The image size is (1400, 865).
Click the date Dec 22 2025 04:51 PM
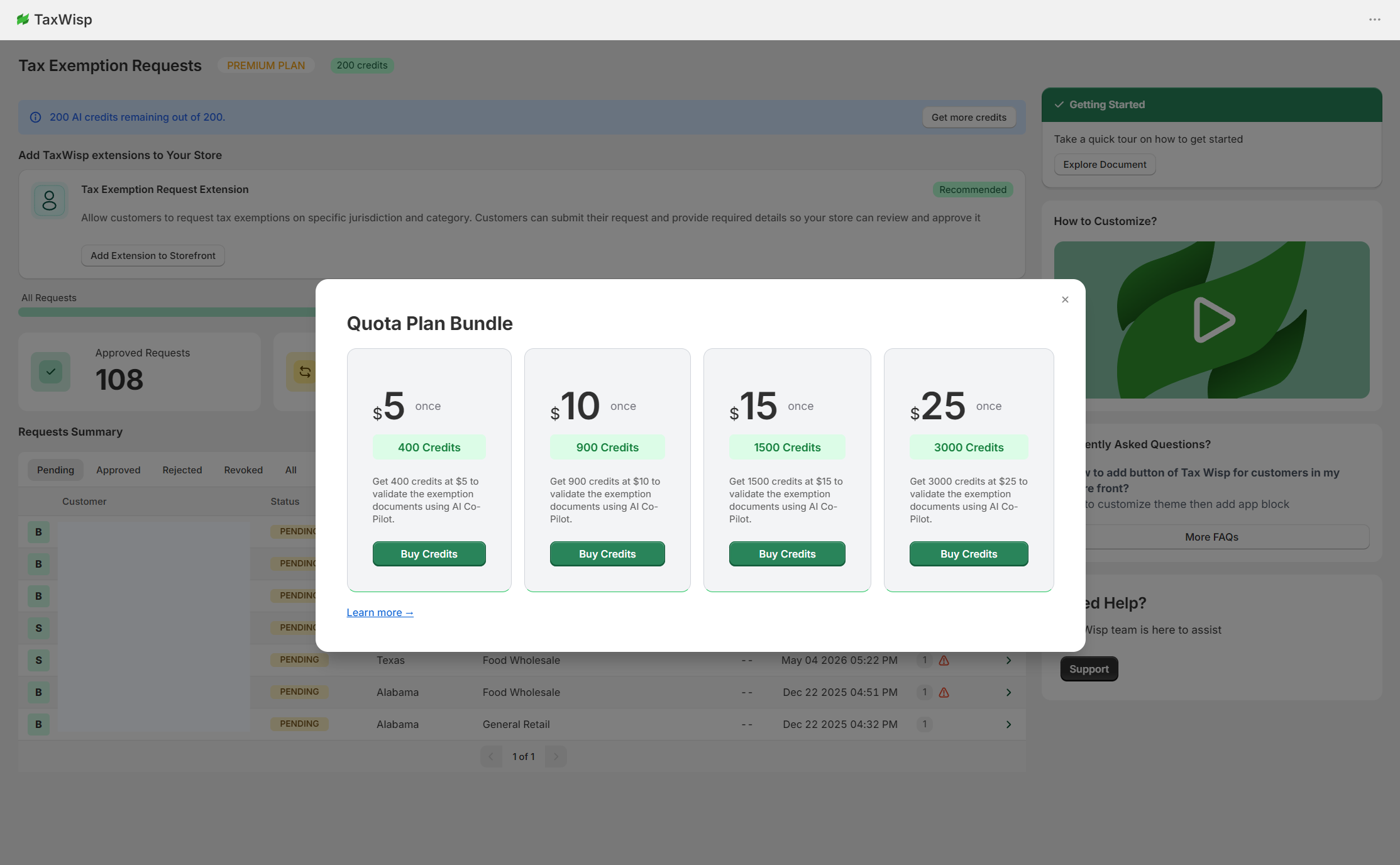point(840,693)
